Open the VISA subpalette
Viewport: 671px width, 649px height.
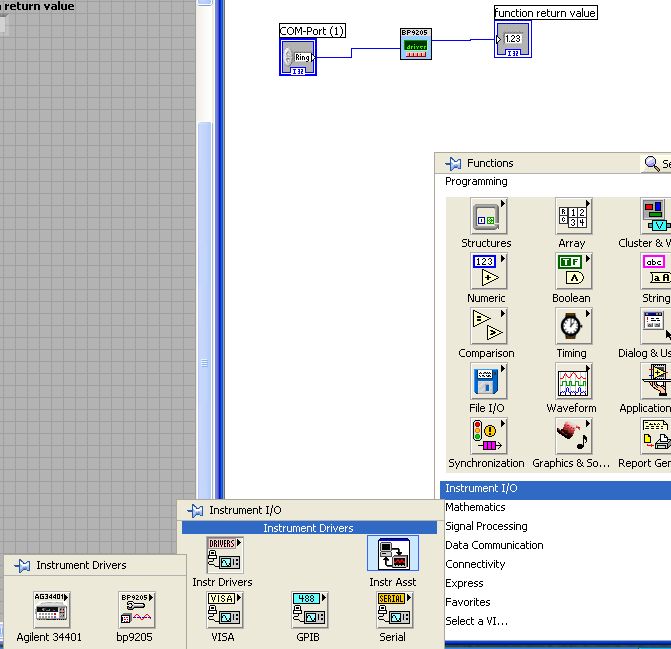click(224, 610)
